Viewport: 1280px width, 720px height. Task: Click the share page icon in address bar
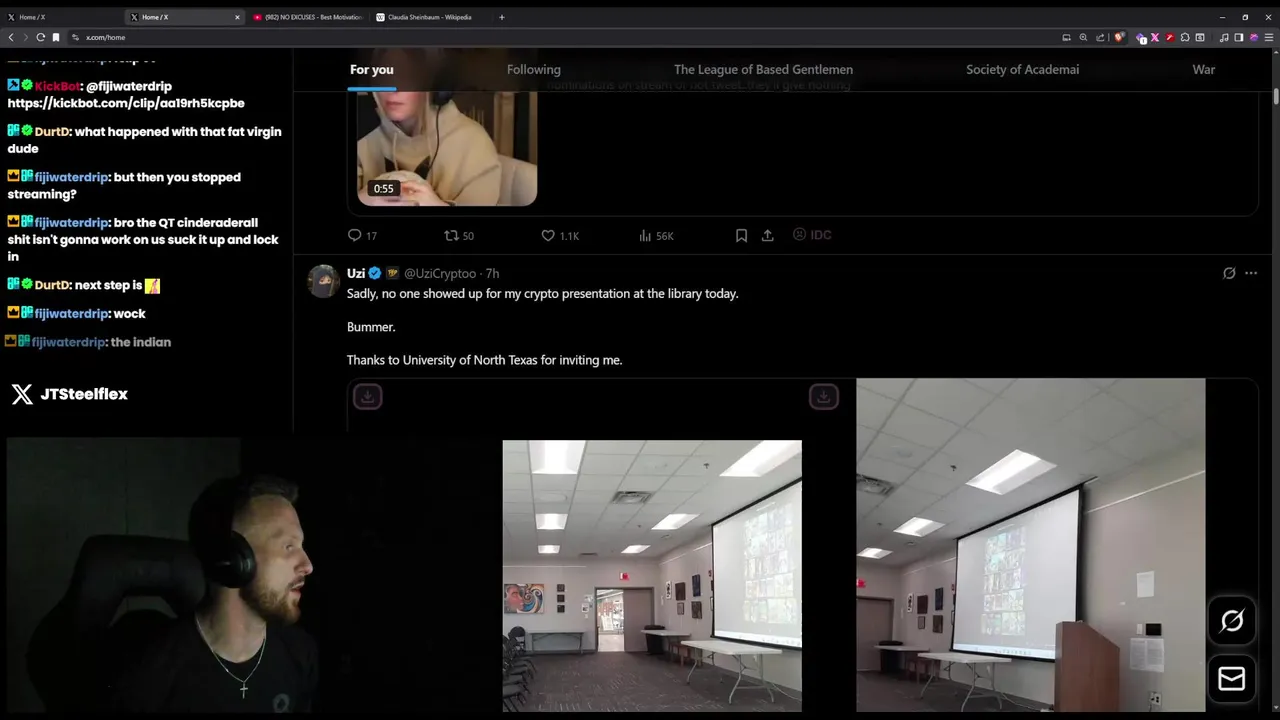coord(1100,37)
